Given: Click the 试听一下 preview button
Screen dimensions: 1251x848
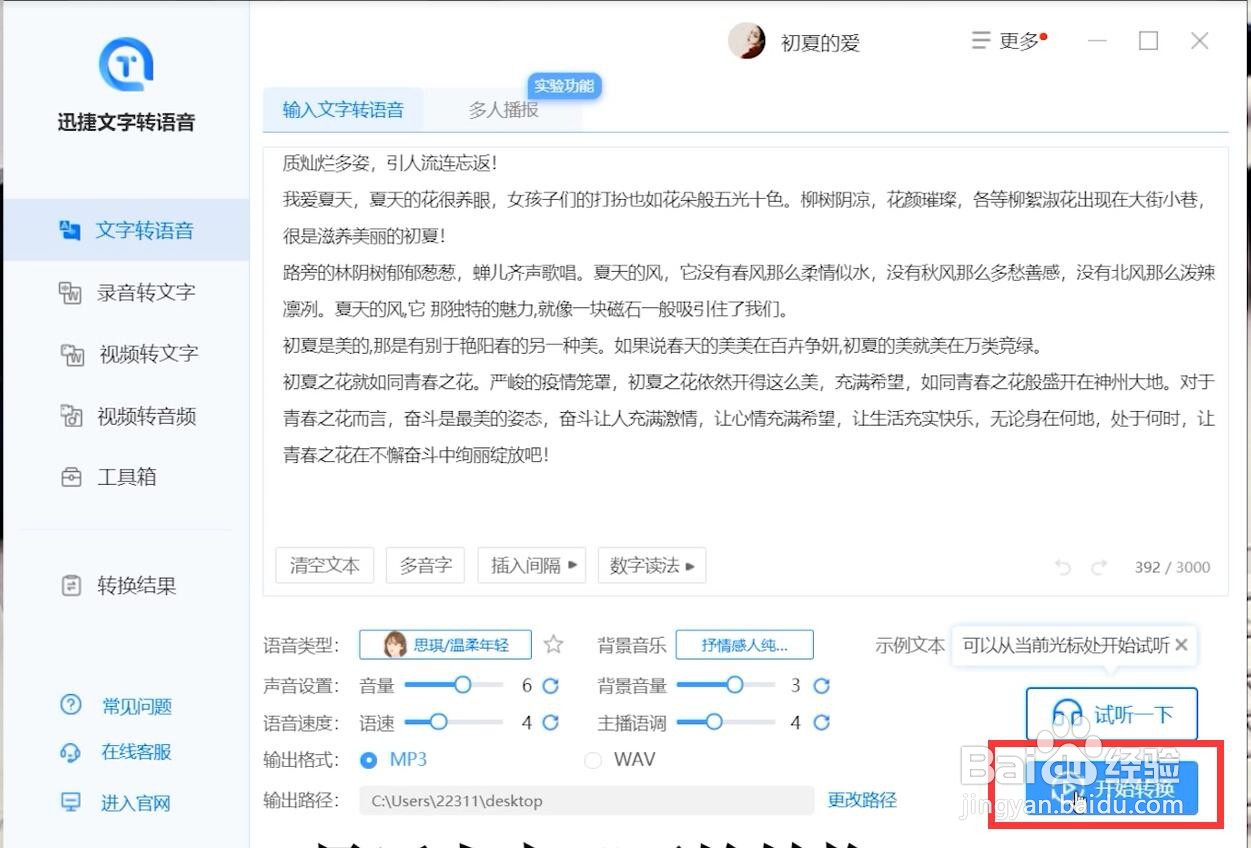Looking at the screenshot, I should point(1112,714).
